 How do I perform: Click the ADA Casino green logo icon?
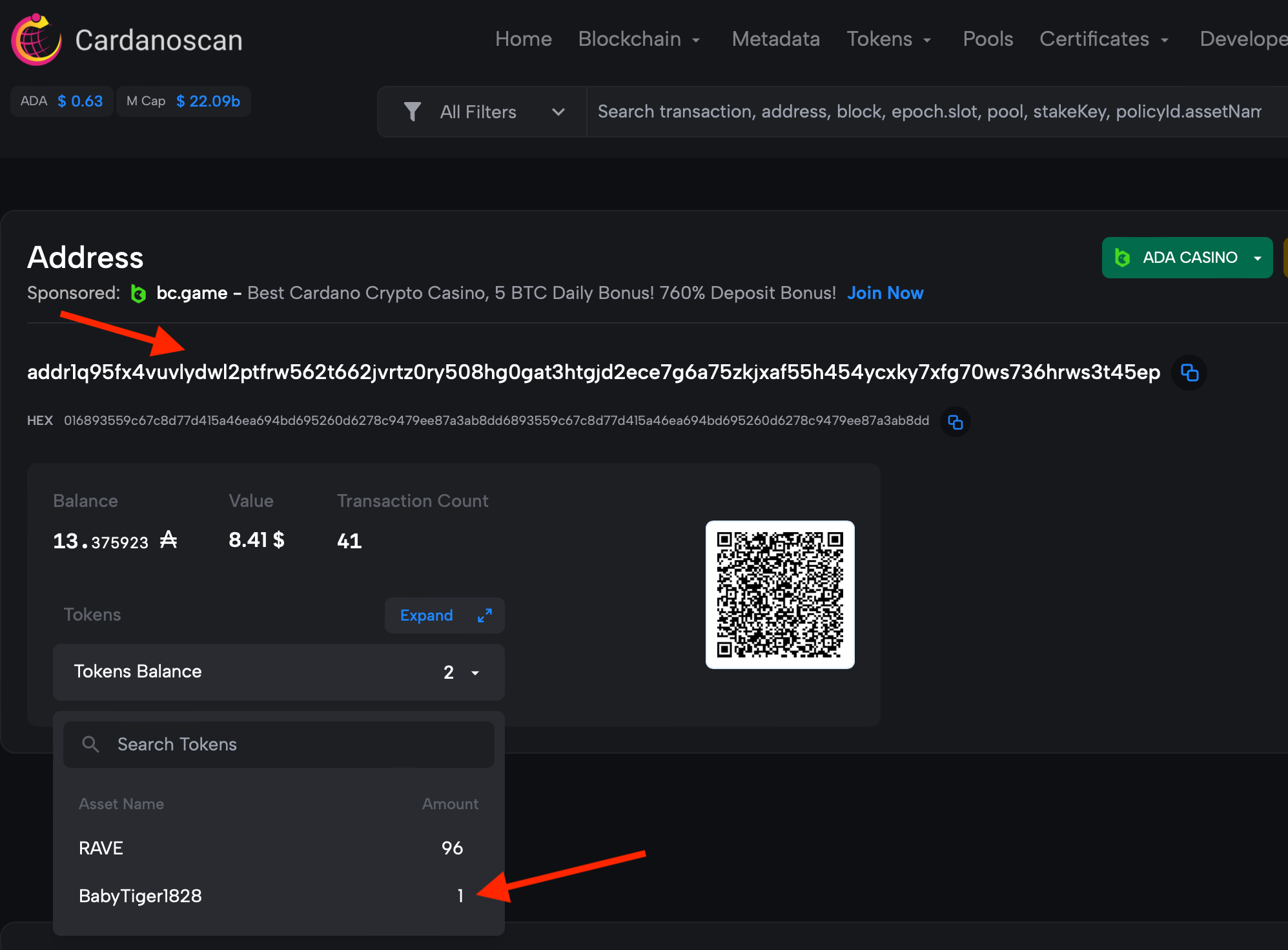pyautogui.click(x=1122, y=258)
